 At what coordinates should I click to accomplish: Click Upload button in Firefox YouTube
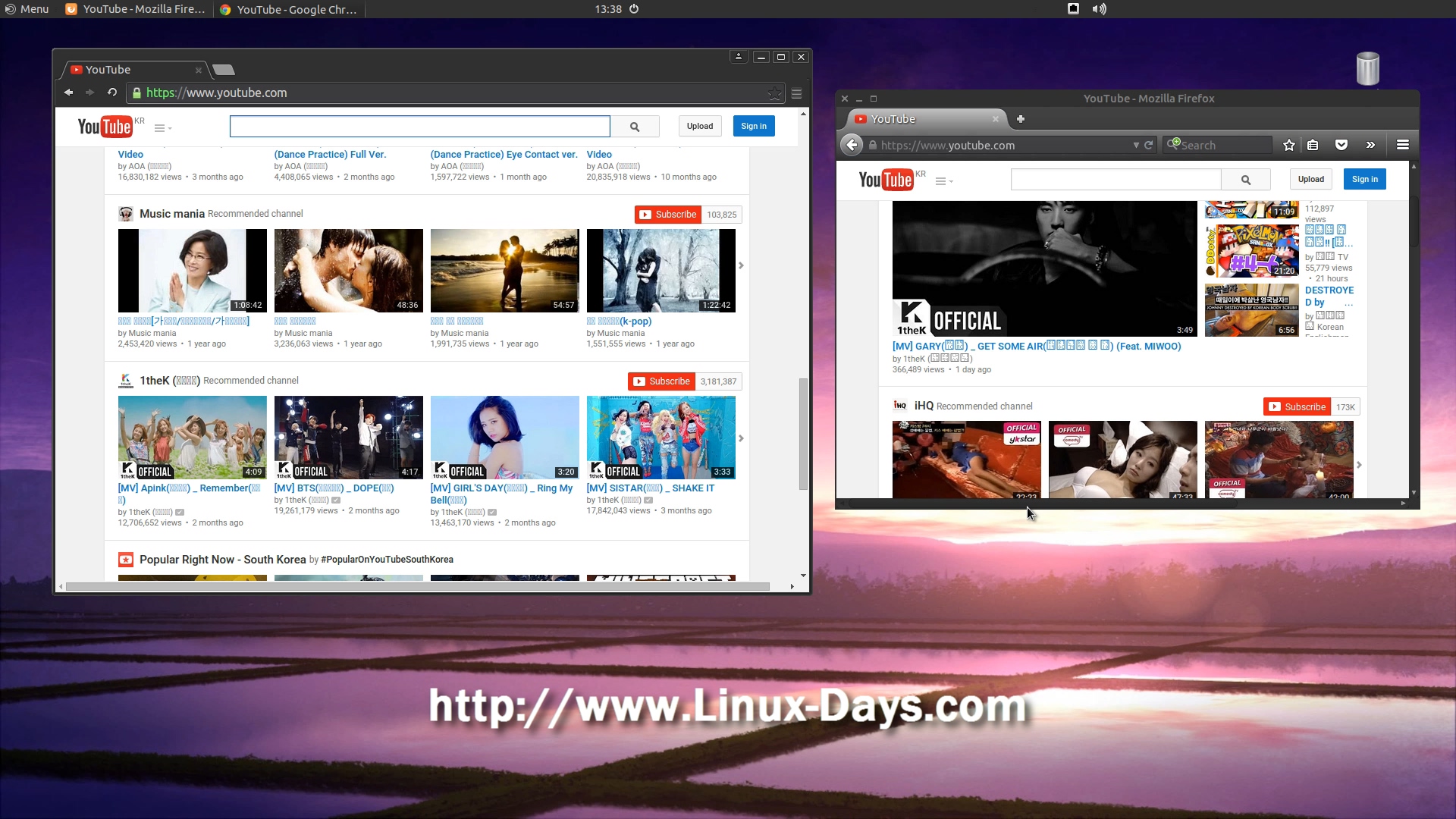click(1311, 180)
